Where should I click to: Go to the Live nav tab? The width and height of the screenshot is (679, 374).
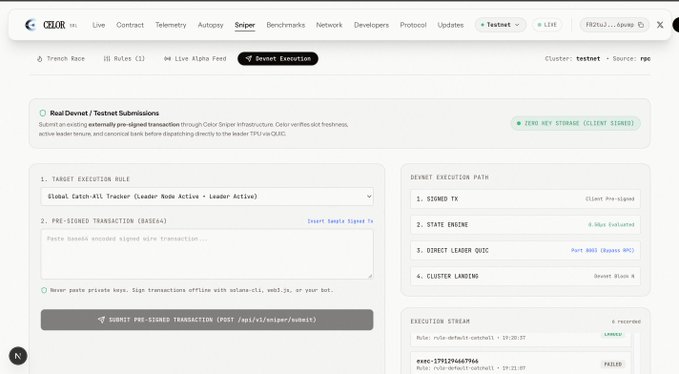(x=99, y=25)
